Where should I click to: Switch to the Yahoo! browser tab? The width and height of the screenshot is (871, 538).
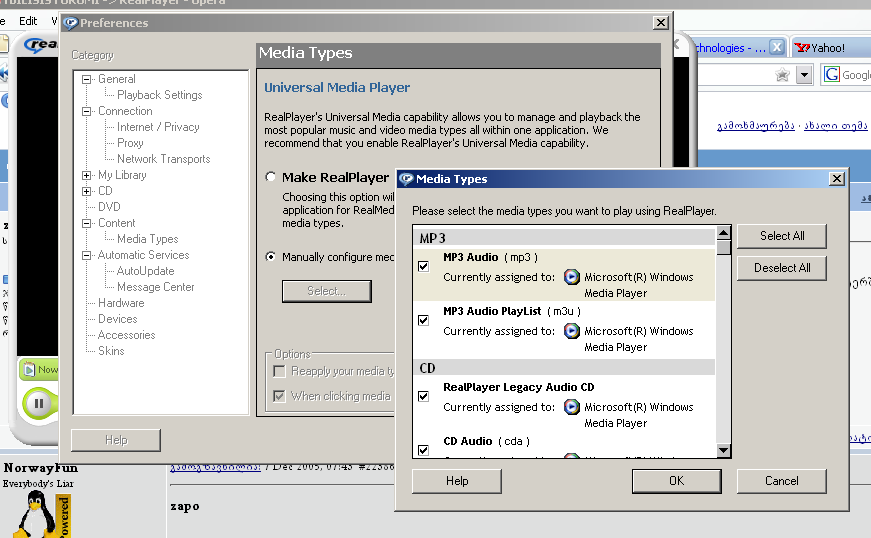[828, 48]
